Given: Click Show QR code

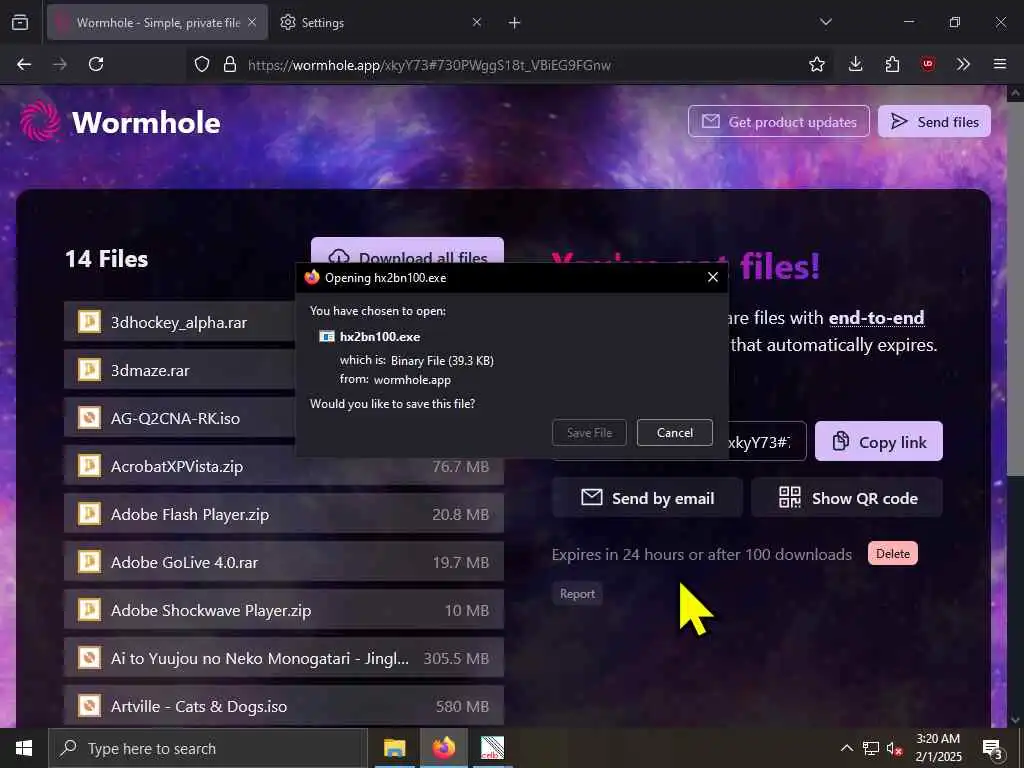Looking at the screenshot, I should (847, 498).
